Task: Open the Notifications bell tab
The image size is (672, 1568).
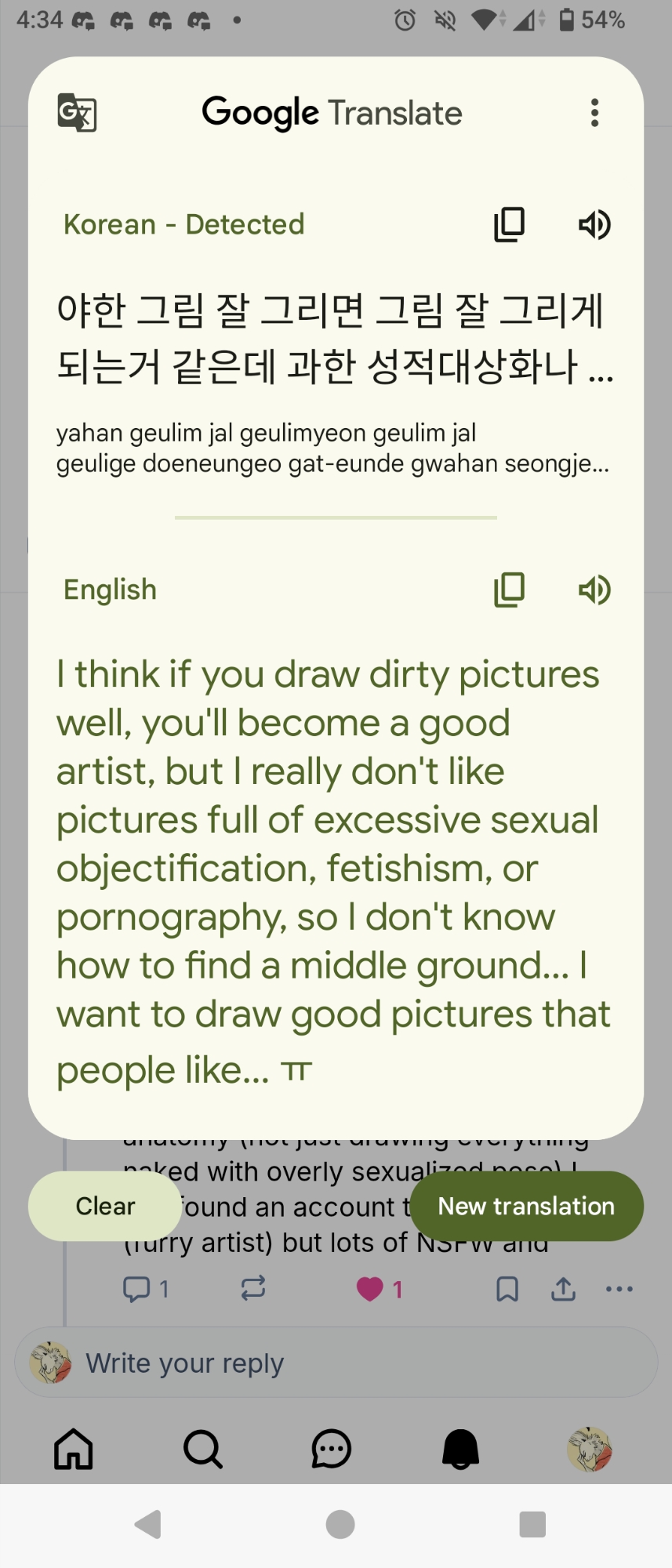Action: 461,1449
